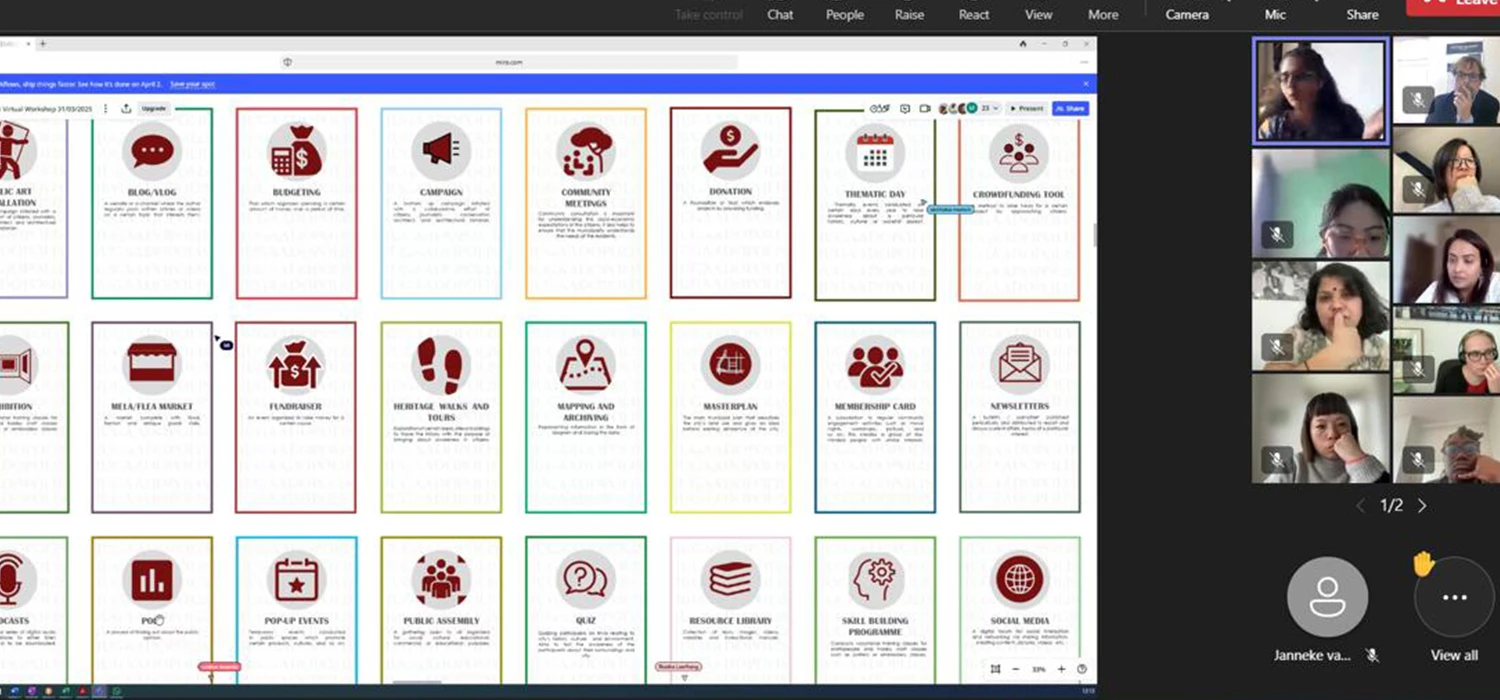Screen dimensions: 1500x700
Task: Go to next page of participant videos
Action: 1422,506
